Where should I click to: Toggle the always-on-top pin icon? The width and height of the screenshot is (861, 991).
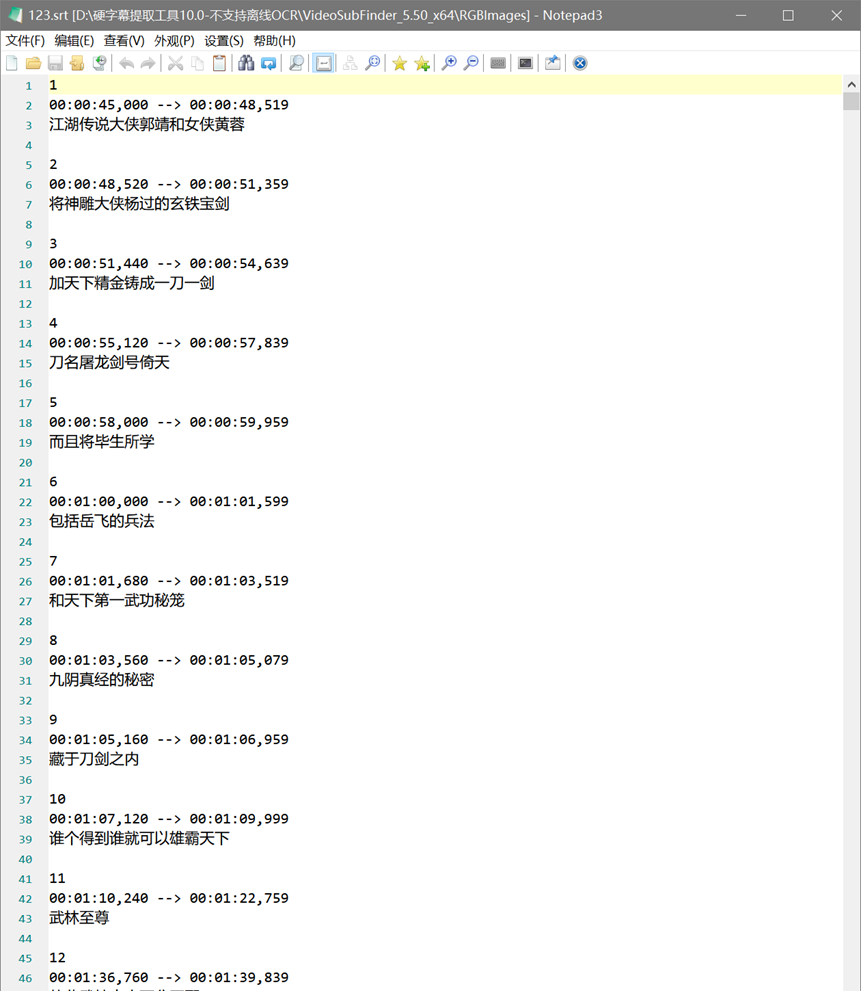click(553, 63)
